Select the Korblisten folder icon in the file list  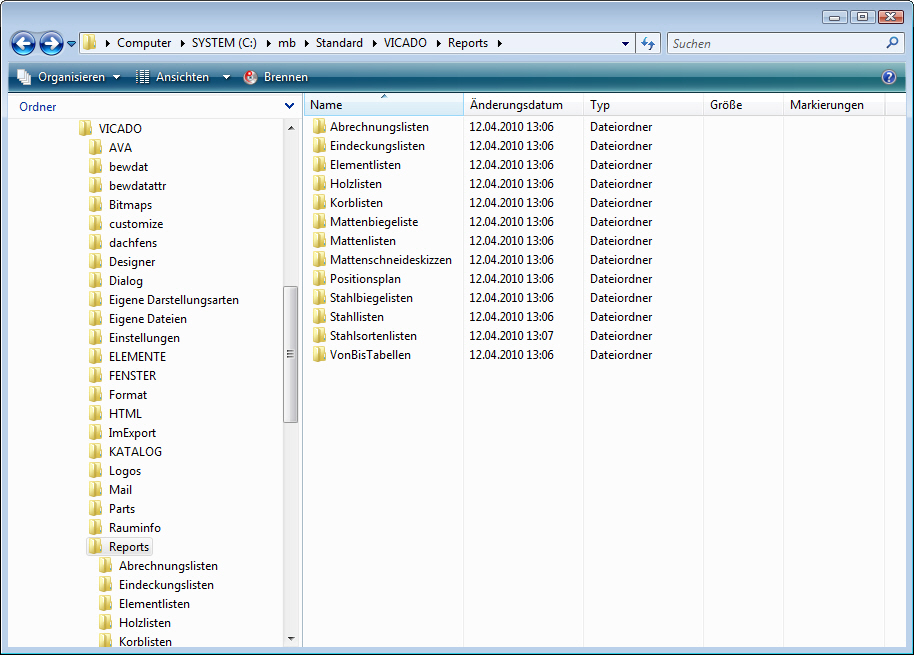coord(319,203)
